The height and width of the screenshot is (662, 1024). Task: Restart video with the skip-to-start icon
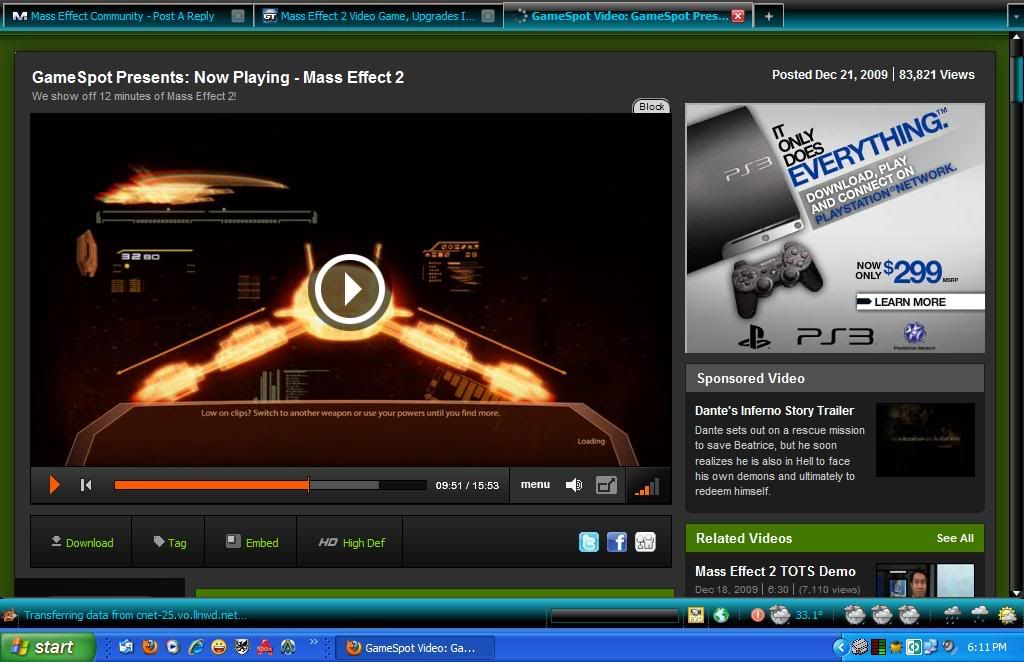tap(86, 485)
